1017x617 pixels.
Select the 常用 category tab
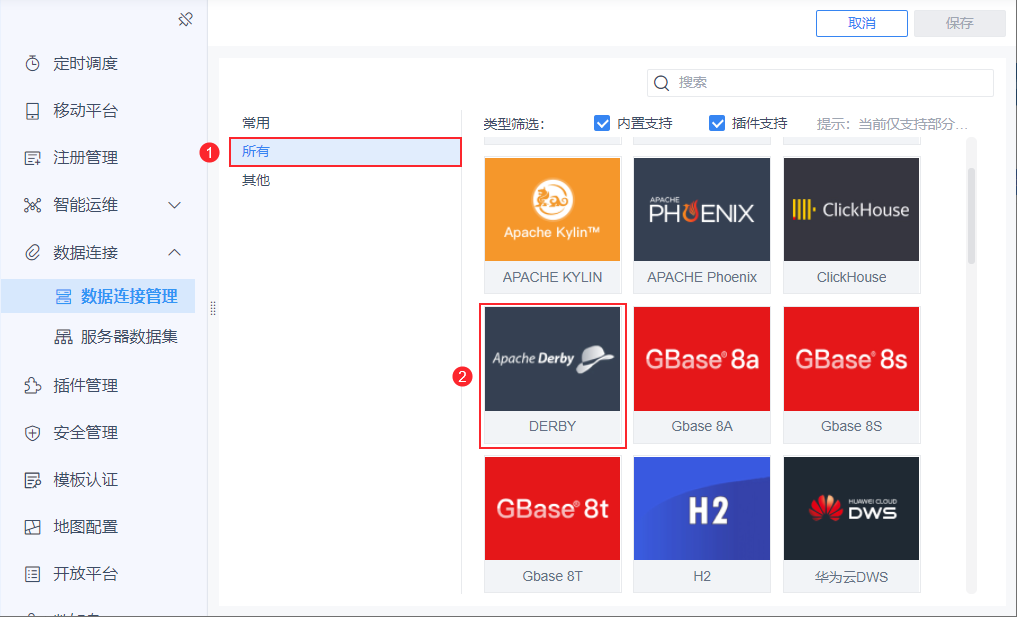tap(256, 123)
